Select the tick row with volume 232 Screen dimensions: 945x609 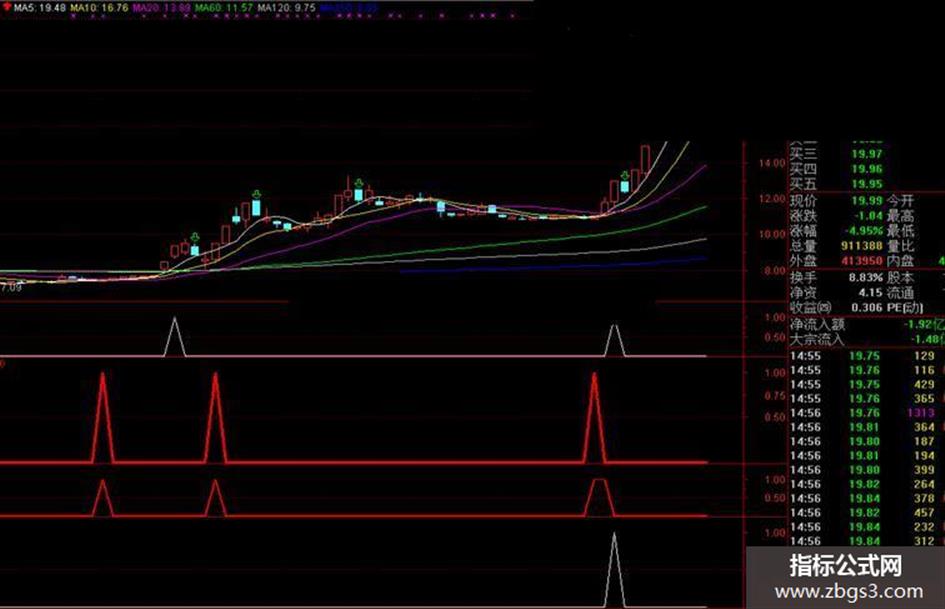coord(867,527)
